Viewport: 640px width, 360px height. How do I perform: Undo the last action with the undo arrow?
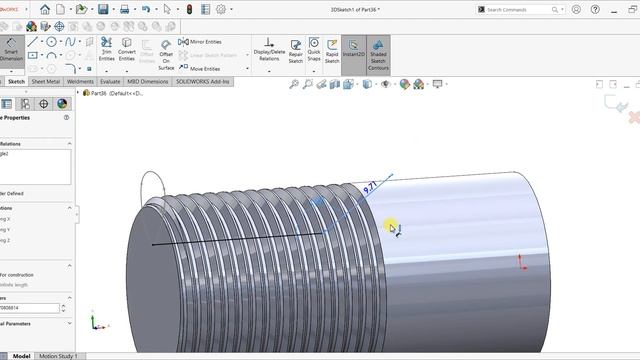point(146,9)
